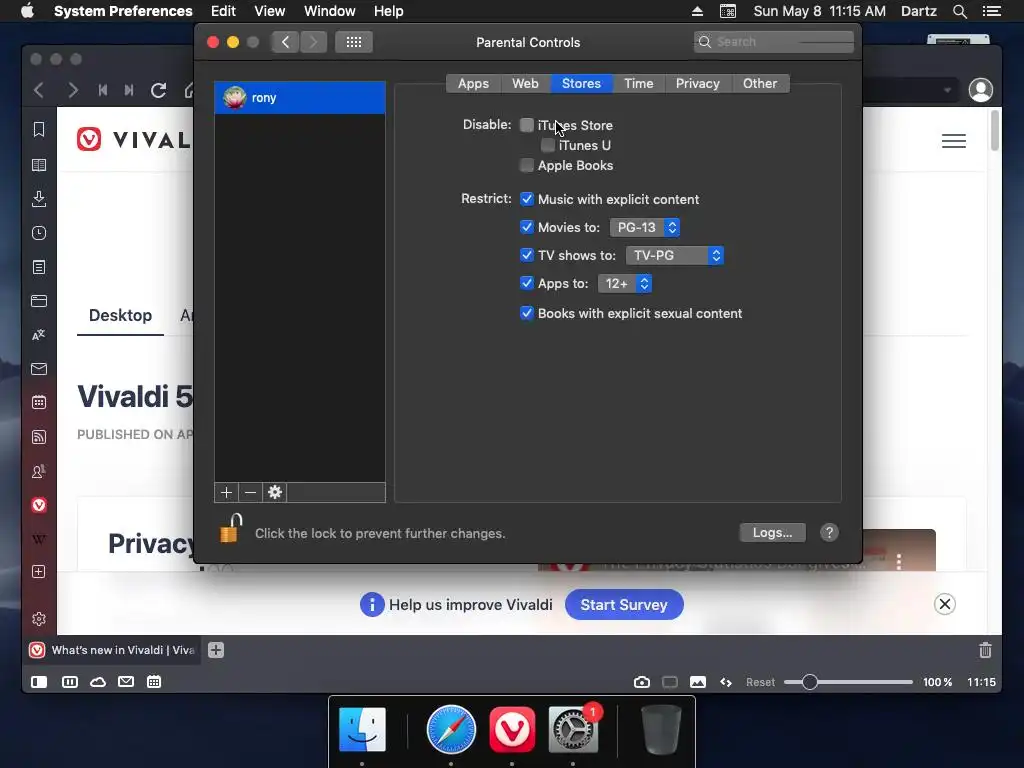Toggle images icon in Vivaldi status bar
Screen dimensions: 1024x768
tap(697, 682)
